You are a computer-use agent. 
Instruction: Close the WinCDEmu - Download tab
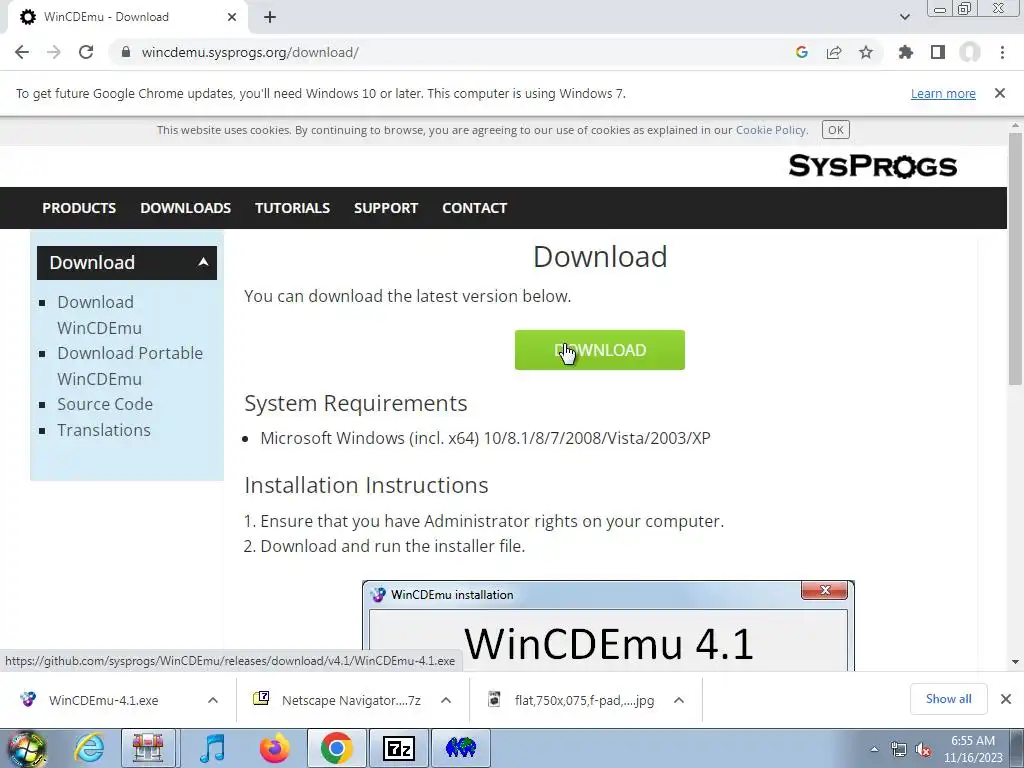point(232,17)
